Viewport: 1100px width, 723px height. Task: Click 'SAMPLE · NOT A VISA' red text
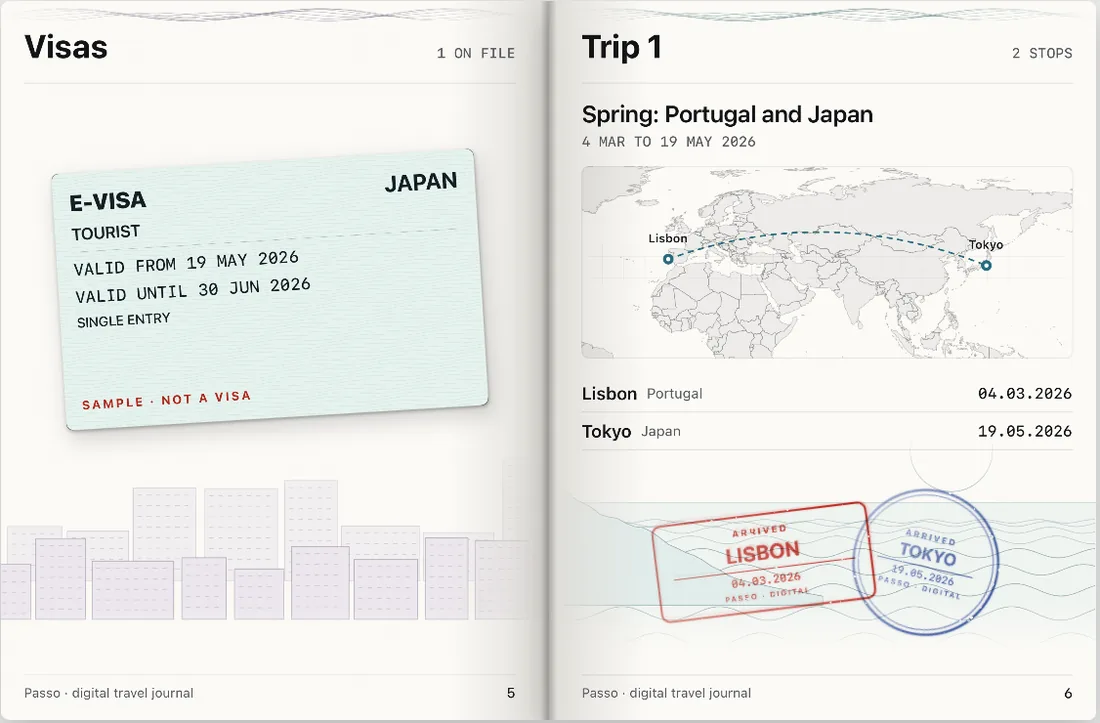pos(166,400)
